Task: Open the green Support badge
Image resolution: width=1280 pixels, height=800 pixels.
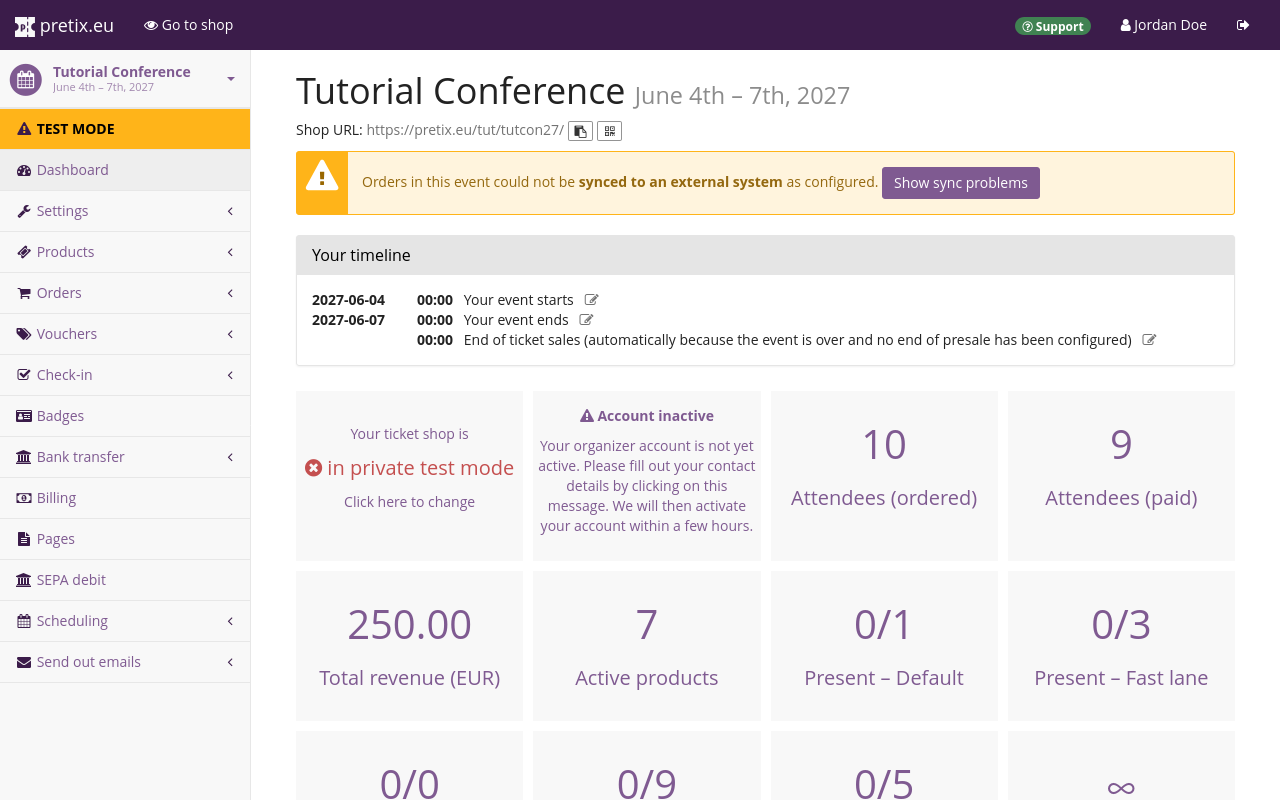Action: (x=1052, y=26)
